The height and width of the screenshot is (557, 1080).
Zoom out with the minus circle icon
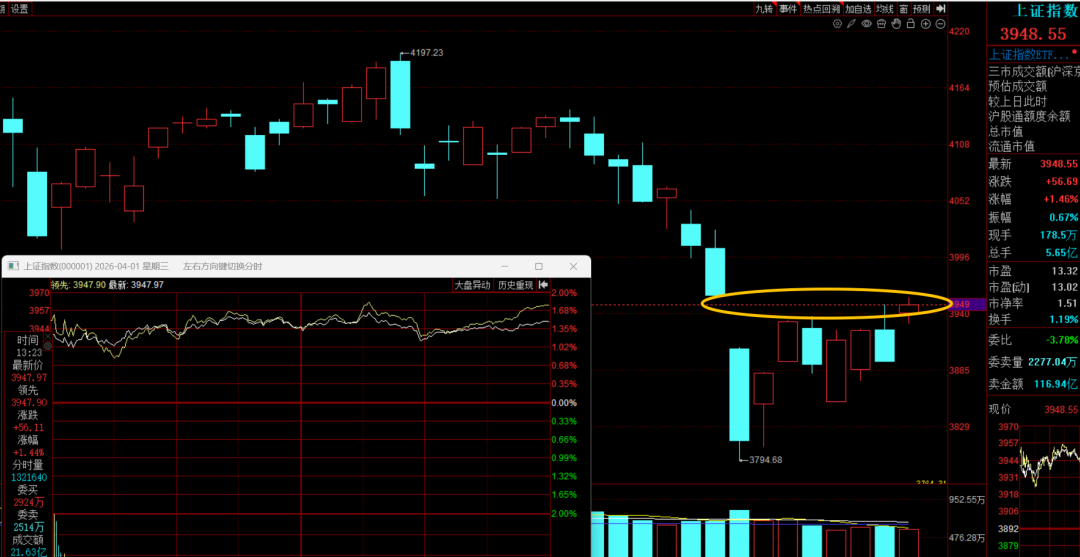(940, 23)
